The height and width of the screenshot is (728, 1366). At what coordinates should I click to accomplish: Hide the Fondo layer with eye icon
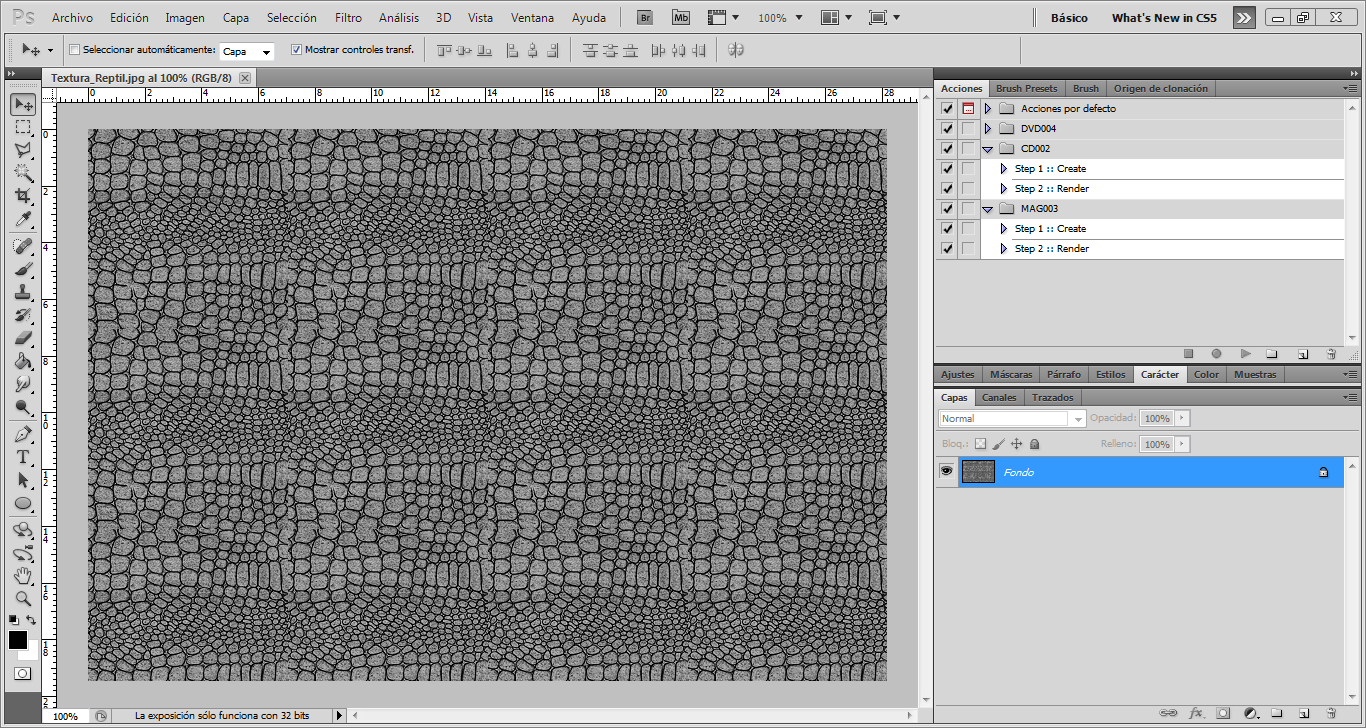(946, 472)
